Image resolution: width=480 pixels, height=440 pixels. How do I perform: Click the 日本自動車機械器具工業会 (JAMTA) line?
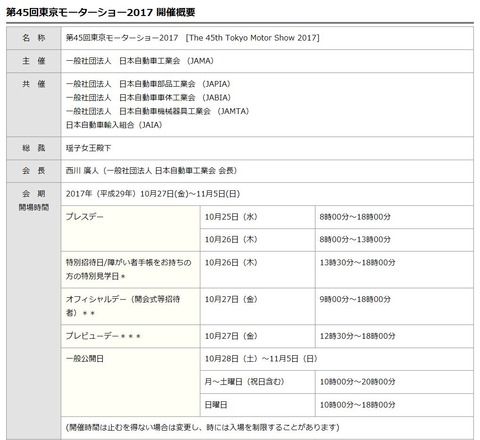click(157, 111)
